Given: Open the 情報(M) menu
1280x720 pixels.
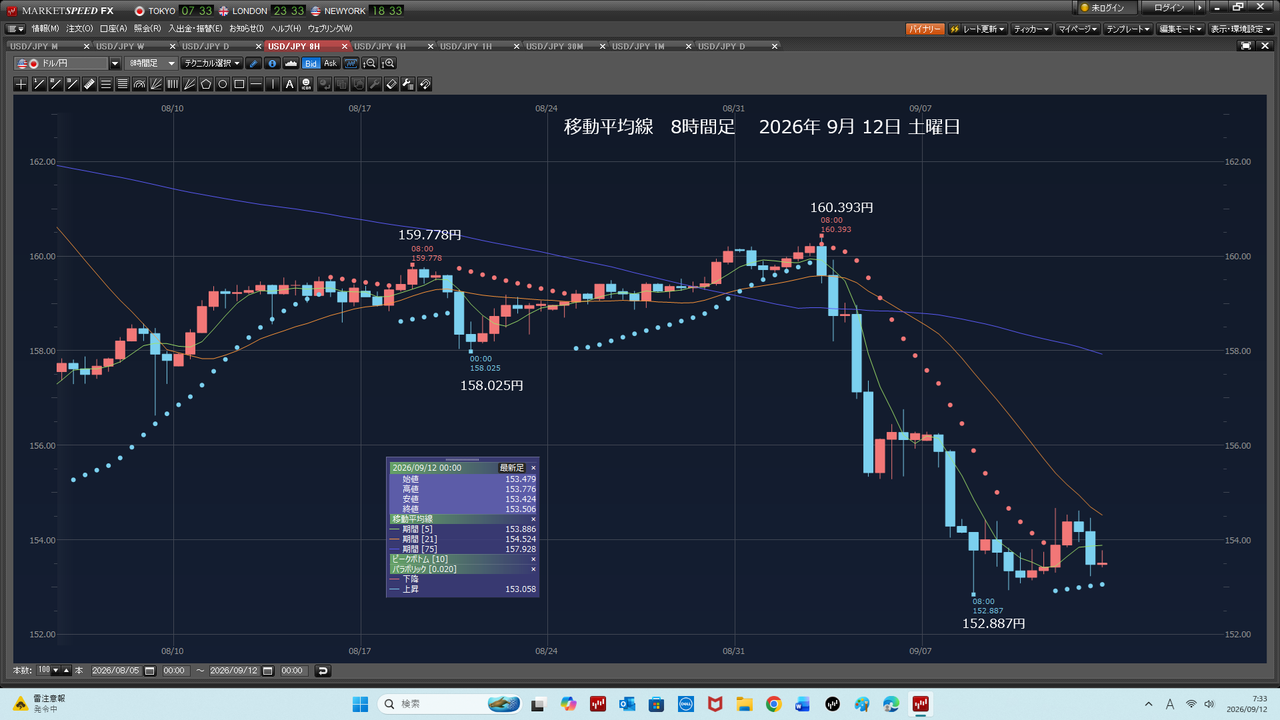Looking at the screenshot, I should point(45,29).
